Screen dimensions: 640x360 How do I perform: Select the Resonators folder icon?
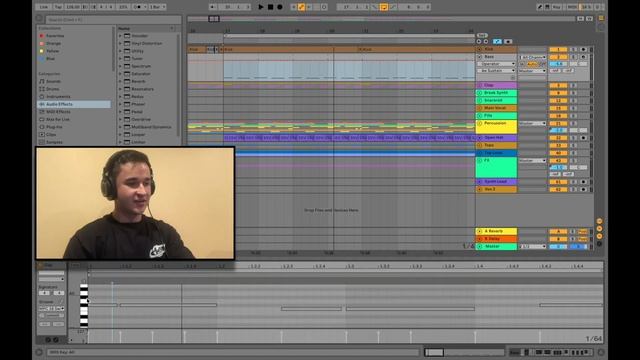(x=127, y=89)
